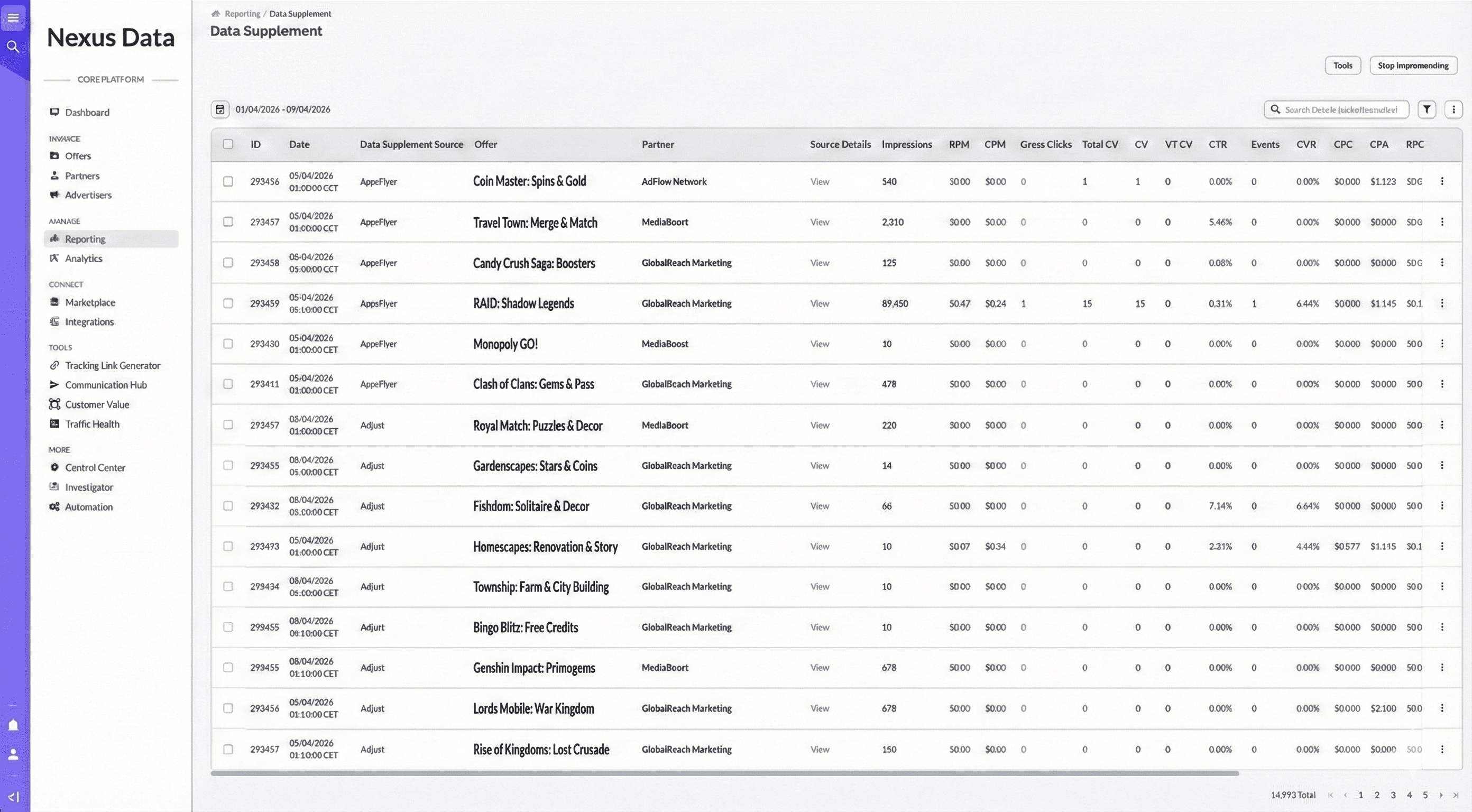Open the Tracking Link Generator tool

[x=54, y=365]
